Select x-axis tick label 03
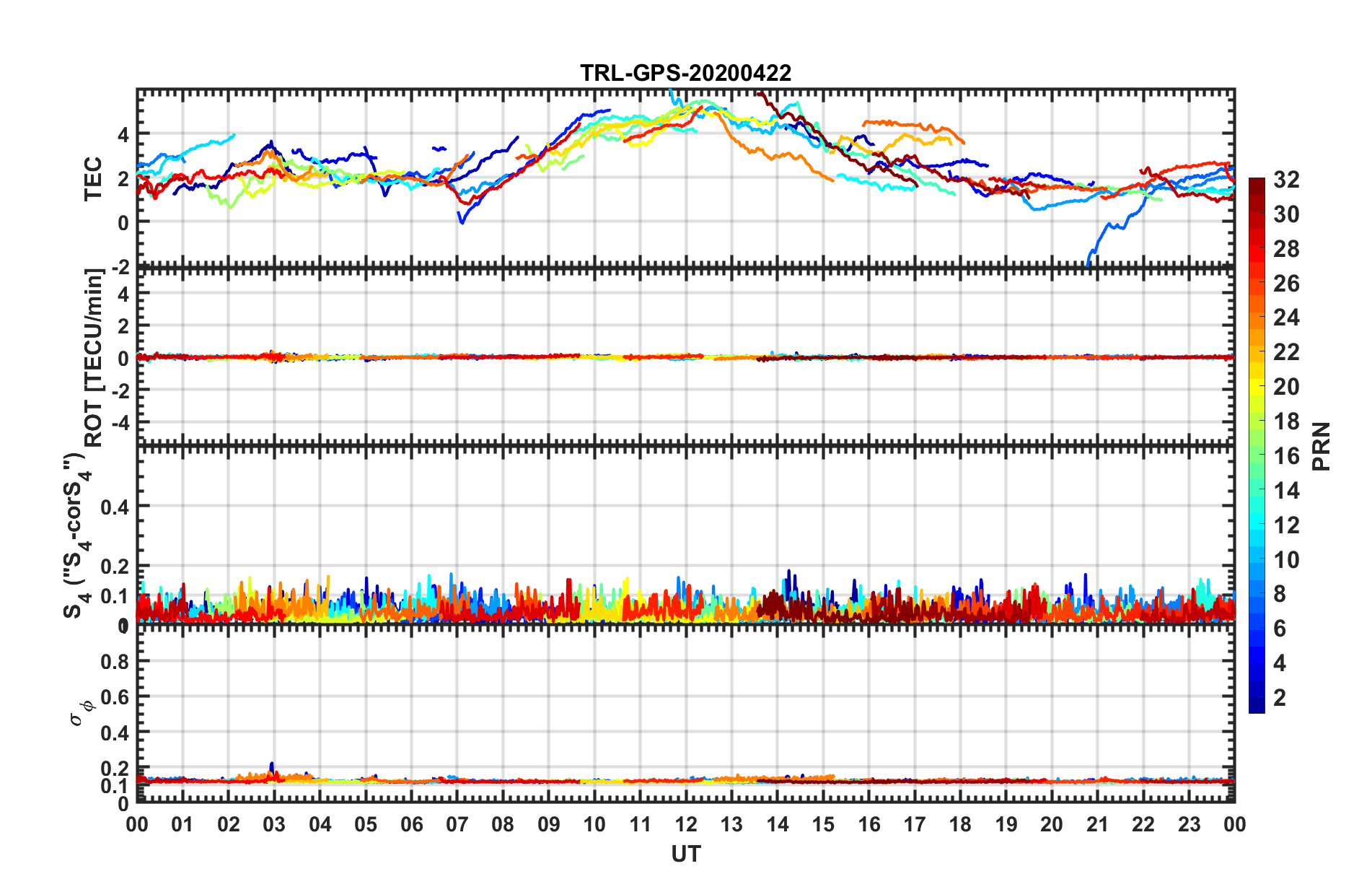The width and height of the screenshot is (1372, 892). (x=274, y=824)
